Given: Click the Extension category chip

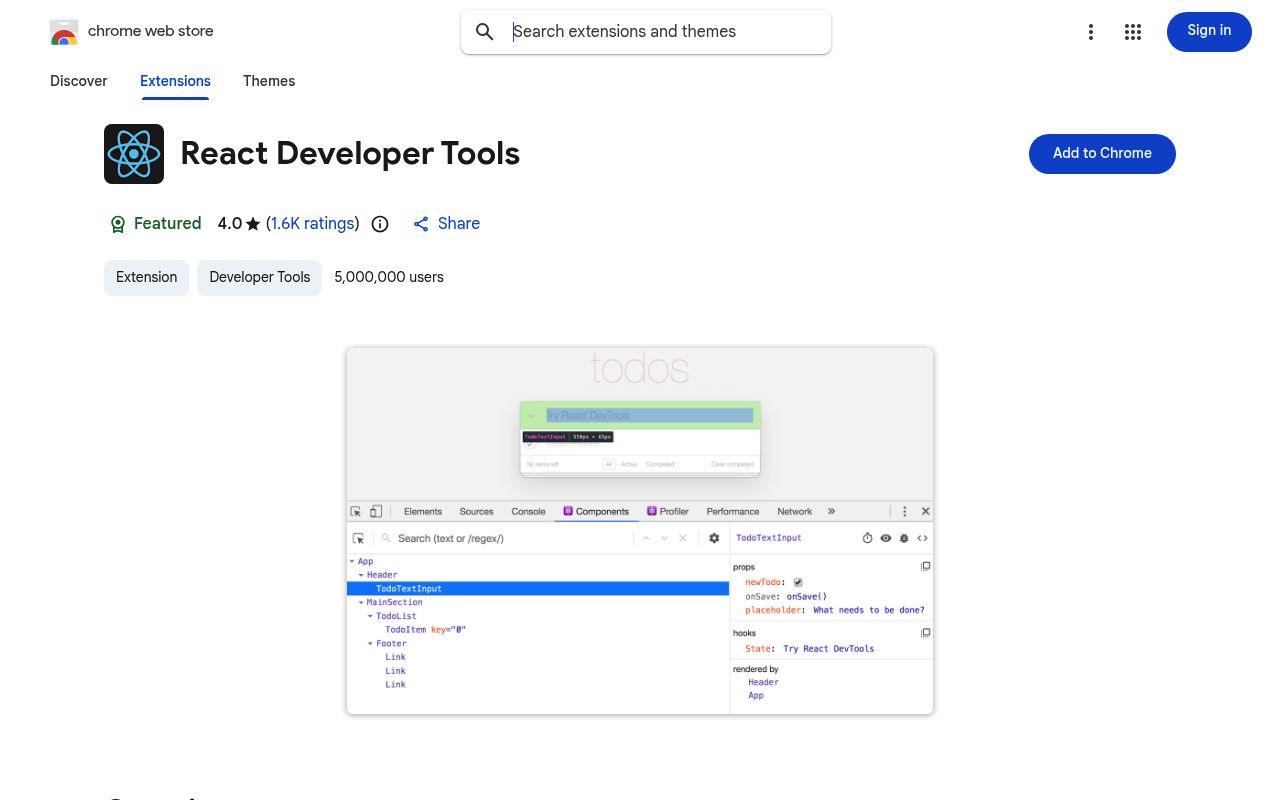Looking at the screenshot, I should click(146, 277).
